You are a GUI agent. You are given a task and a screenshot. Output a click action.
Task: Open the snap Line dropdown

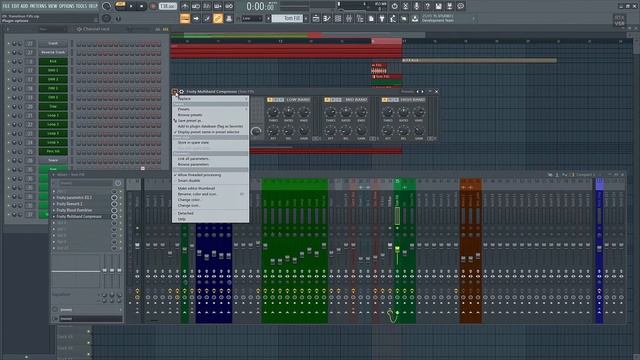[x=251, y=18]
